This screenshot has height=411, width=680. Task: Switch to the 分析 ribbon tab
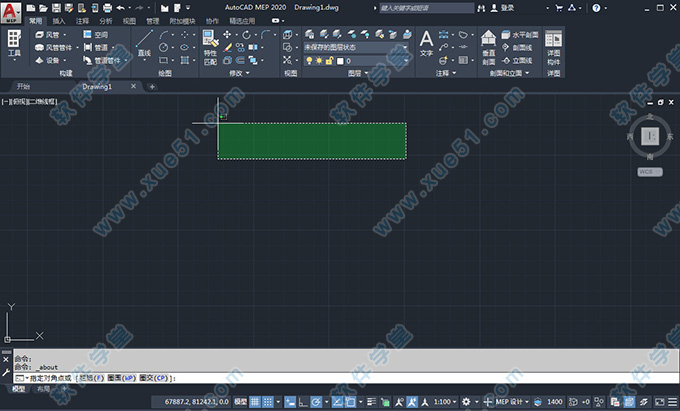tap(105, 21)
